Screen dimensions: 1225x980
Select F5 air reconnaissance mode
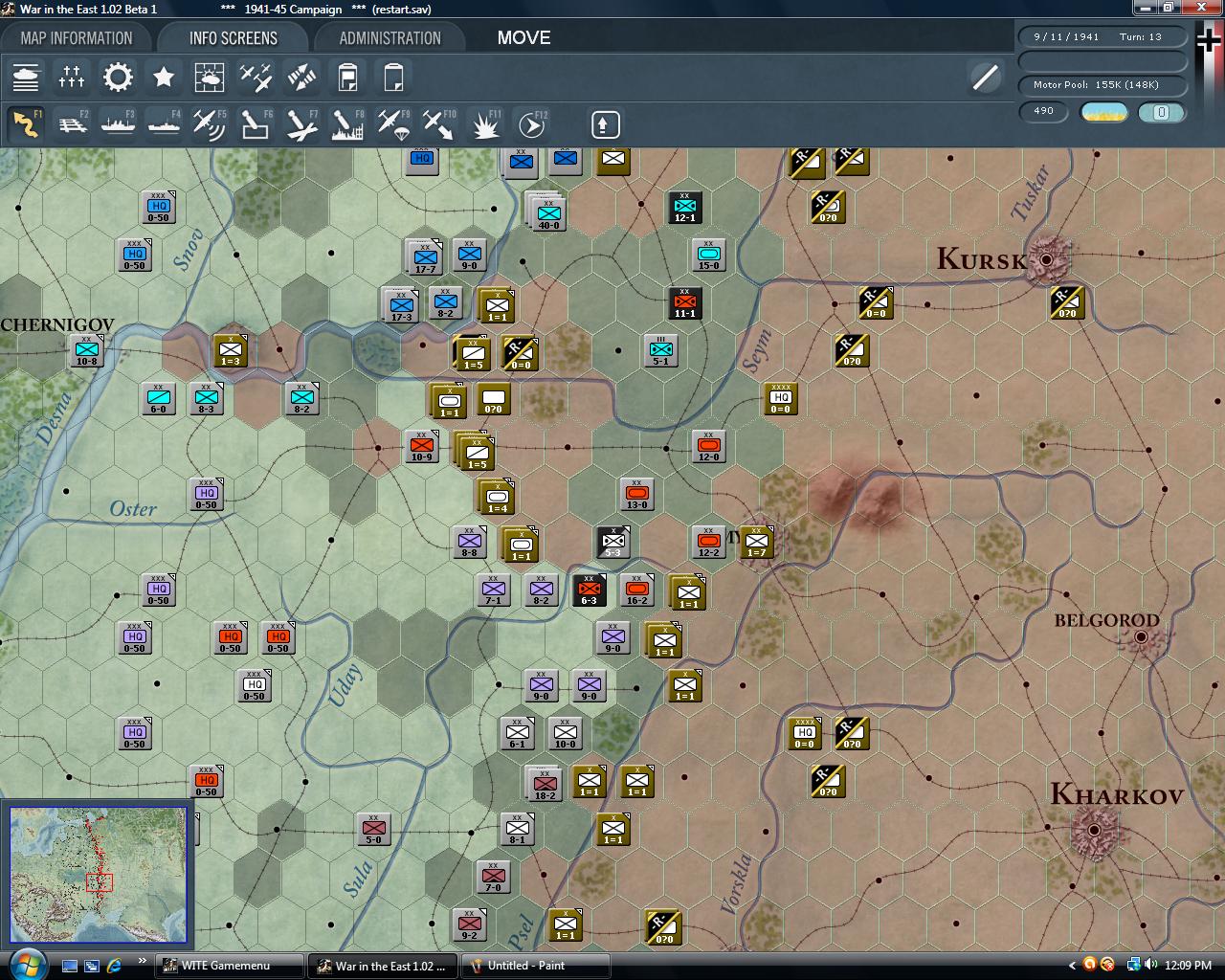pyautogui.click(x=210, y=124)
